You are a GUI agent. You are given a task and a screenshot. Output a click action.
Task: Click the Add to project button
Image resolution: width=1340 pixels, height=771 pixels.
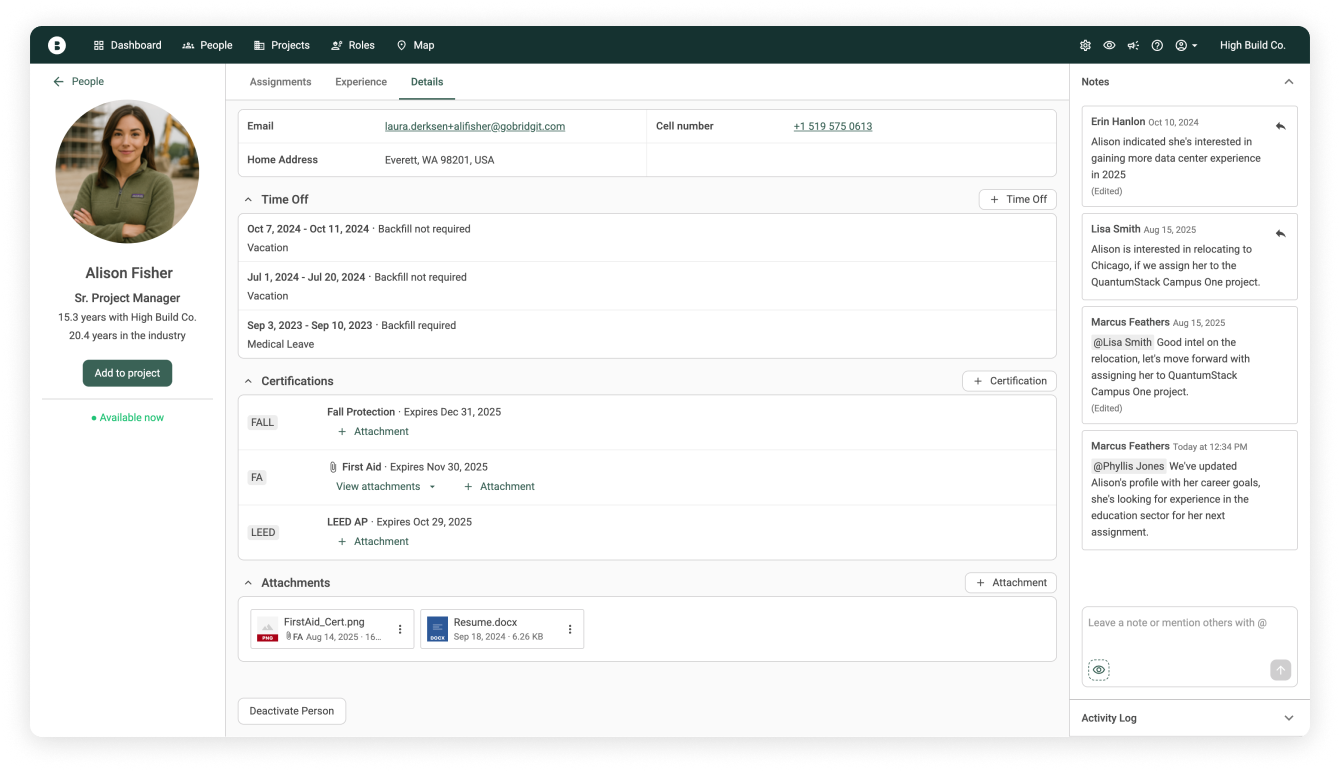[x=127, y=373]
